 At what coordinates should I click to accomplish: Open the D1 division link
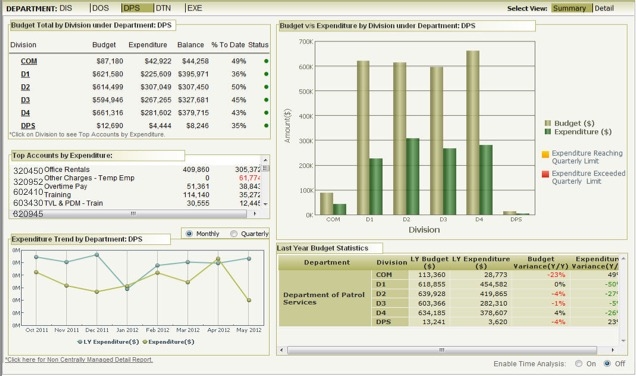click(x=25, y=74)
